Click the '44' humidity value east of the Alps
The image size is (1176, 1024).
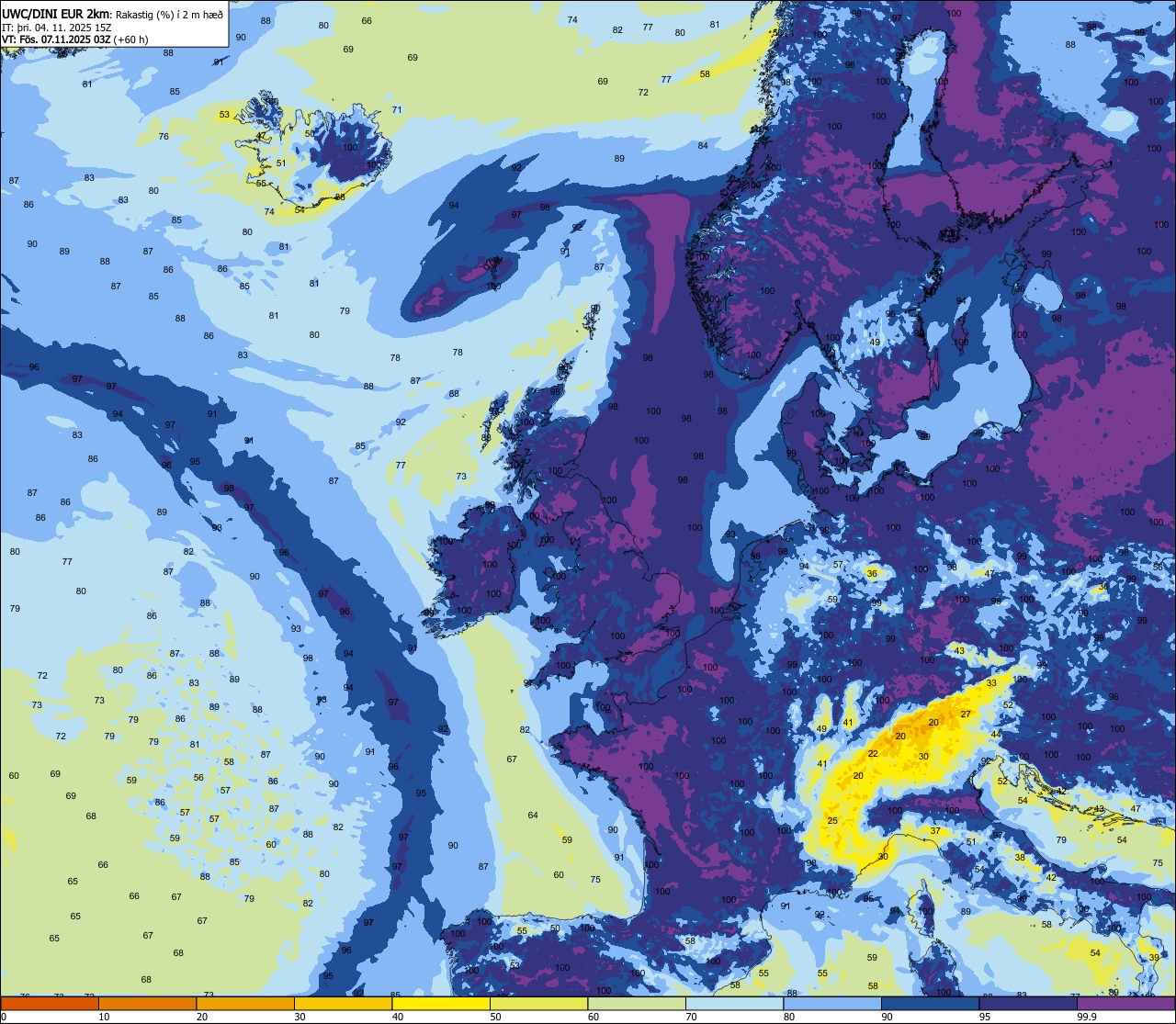point(996,735)
